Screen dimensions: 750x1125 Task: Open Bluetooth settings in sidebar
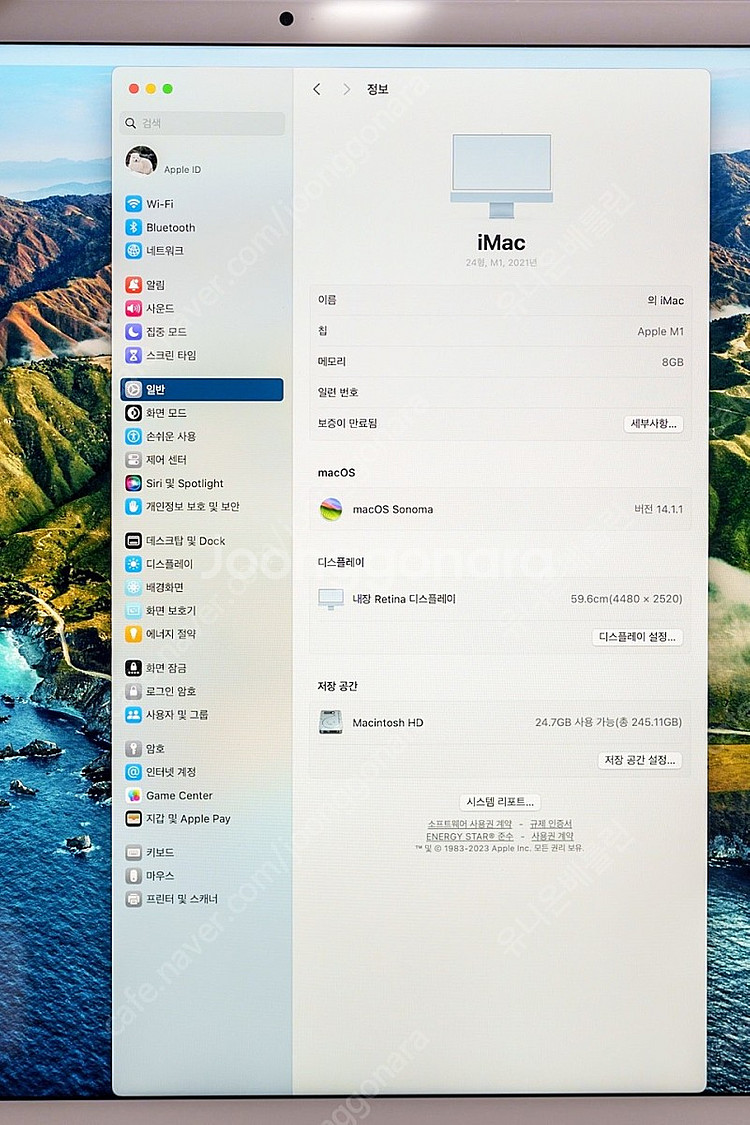[x=160, y=227]
